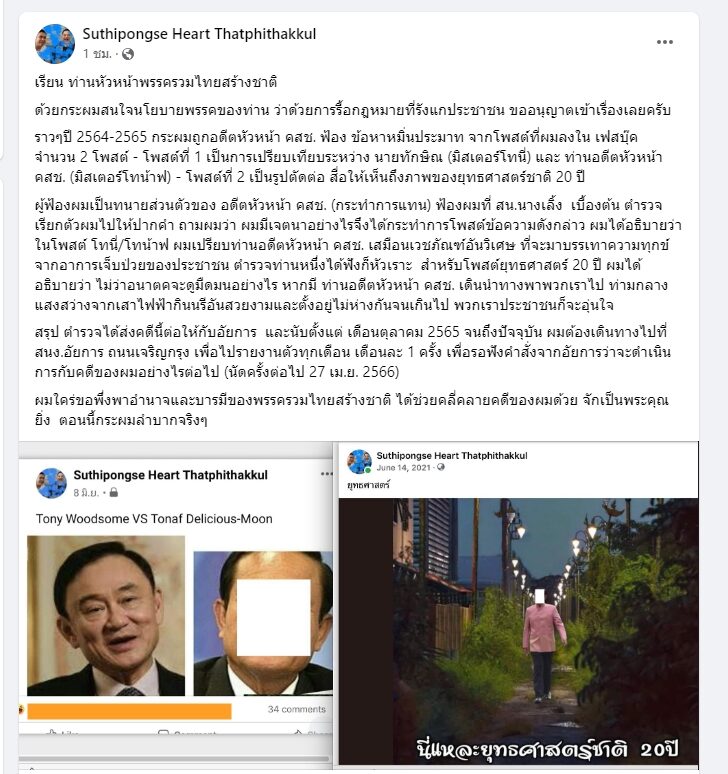Open the right portrait photo with the white square
Image resolution: width=728 pixels, height=774 pixels.
coord(263,623)
